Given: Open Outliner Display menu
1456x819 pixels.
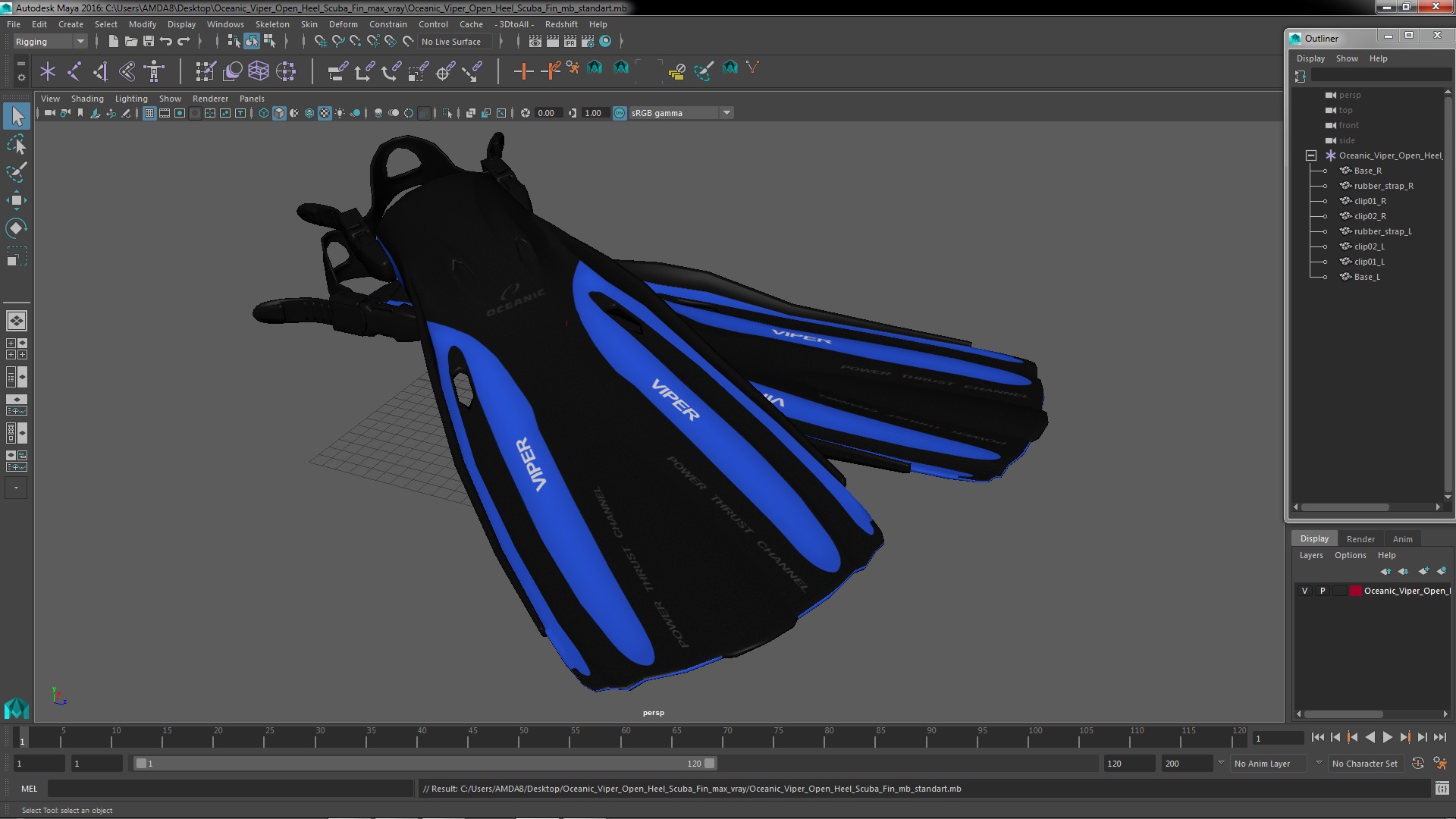Looking at the screenshot, I should click(1310, 58).
